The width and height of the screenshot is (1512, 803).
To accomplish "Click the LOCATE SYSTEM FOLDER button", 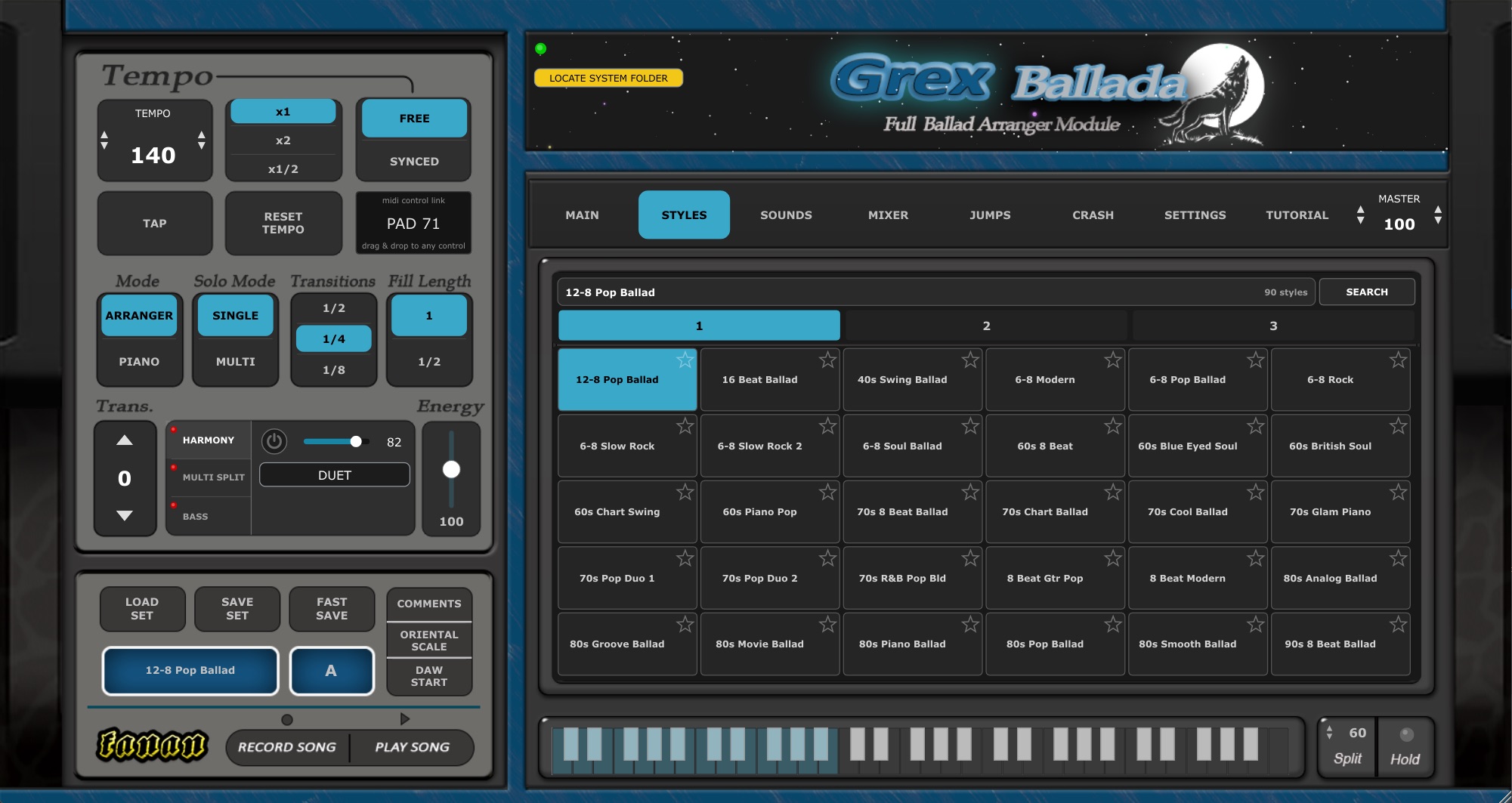I will (608, 78).
